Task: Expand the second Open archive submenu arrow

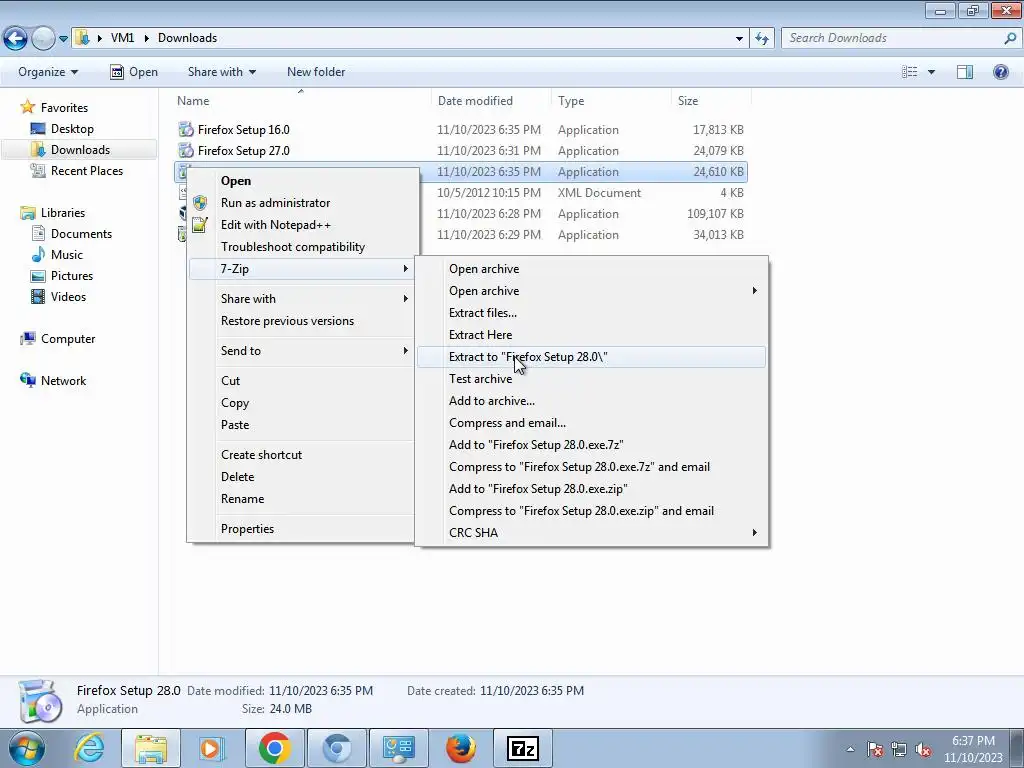Action: 754,291
